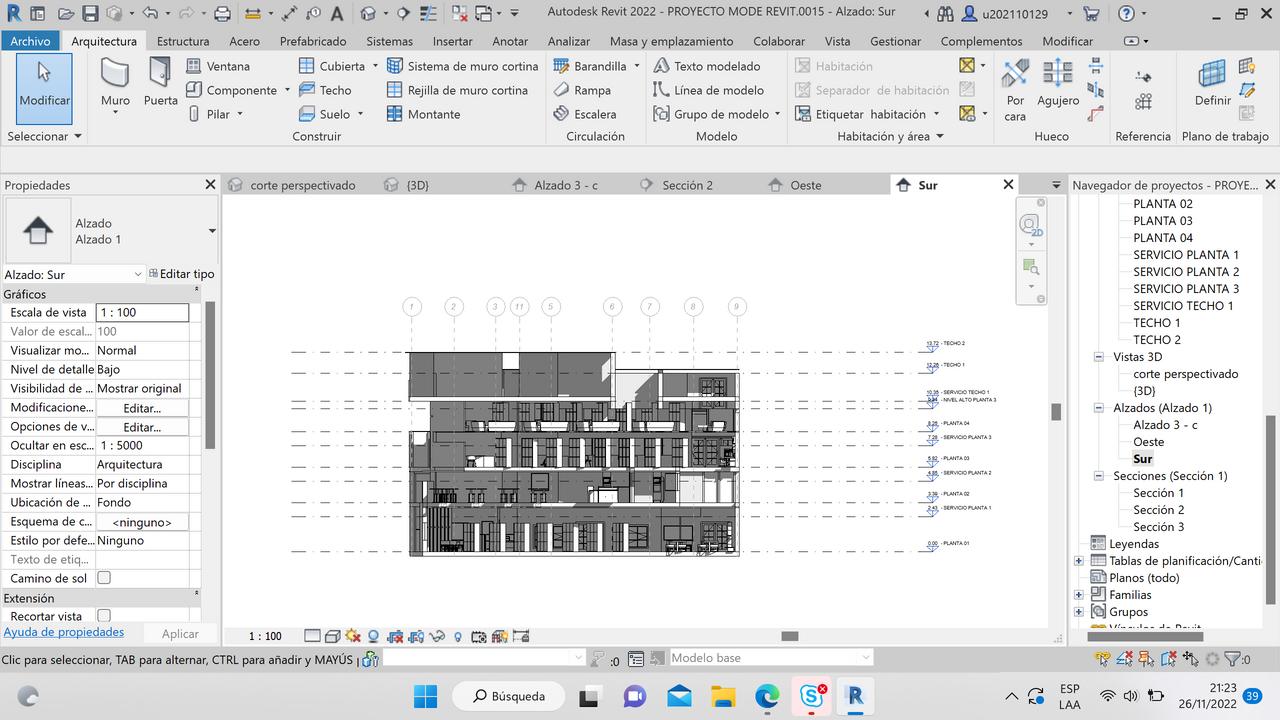Screen dimensions: 1280x720
Task: Open the Sección 2 view tab
Action: (687, 185)
